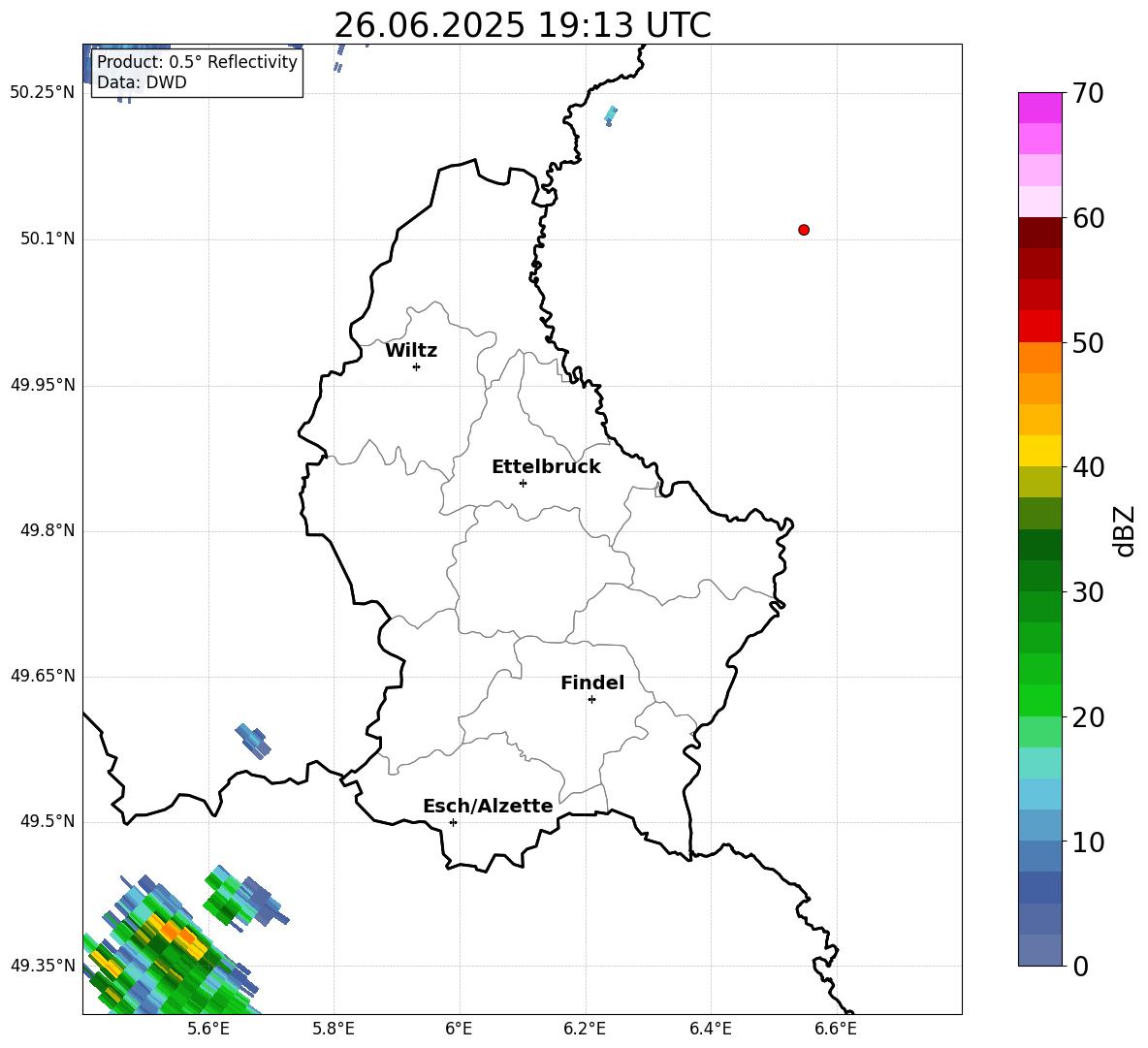Click the Findel city label
The width and height of the screenshot is (1148, 1048).
592,683
